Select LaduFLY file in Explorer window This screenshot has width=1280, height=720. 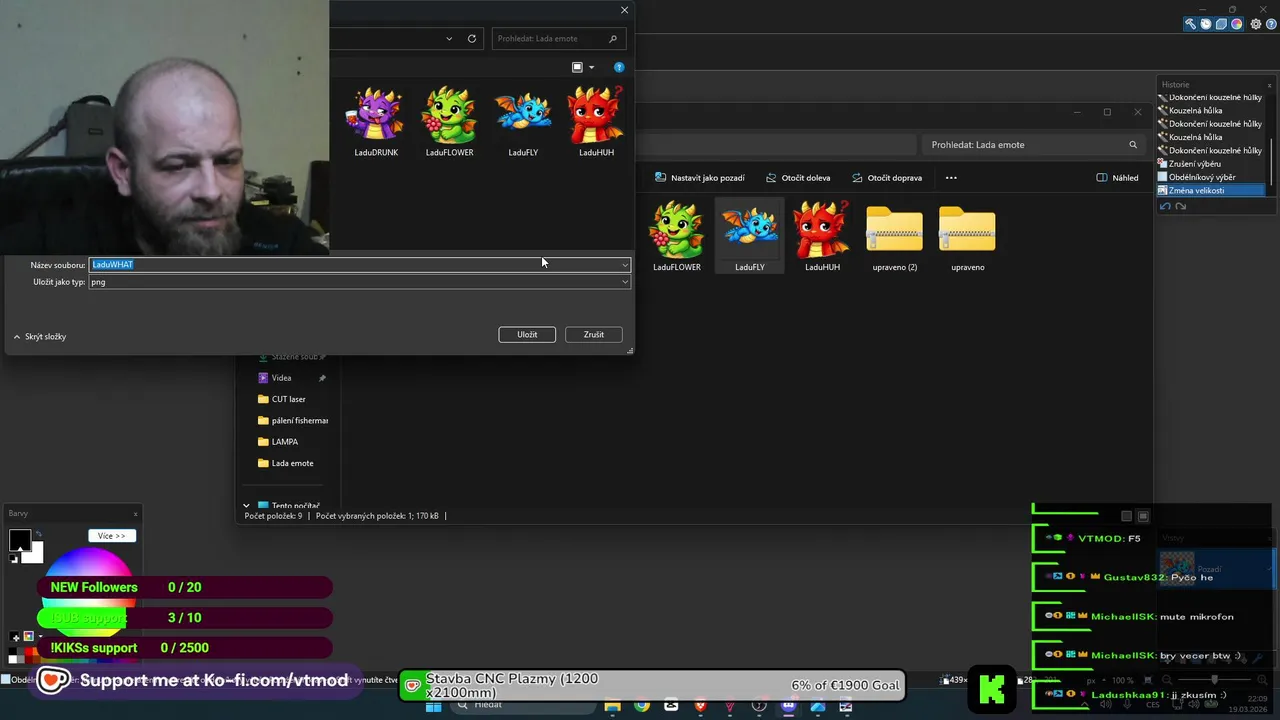(x=750, y=236)
